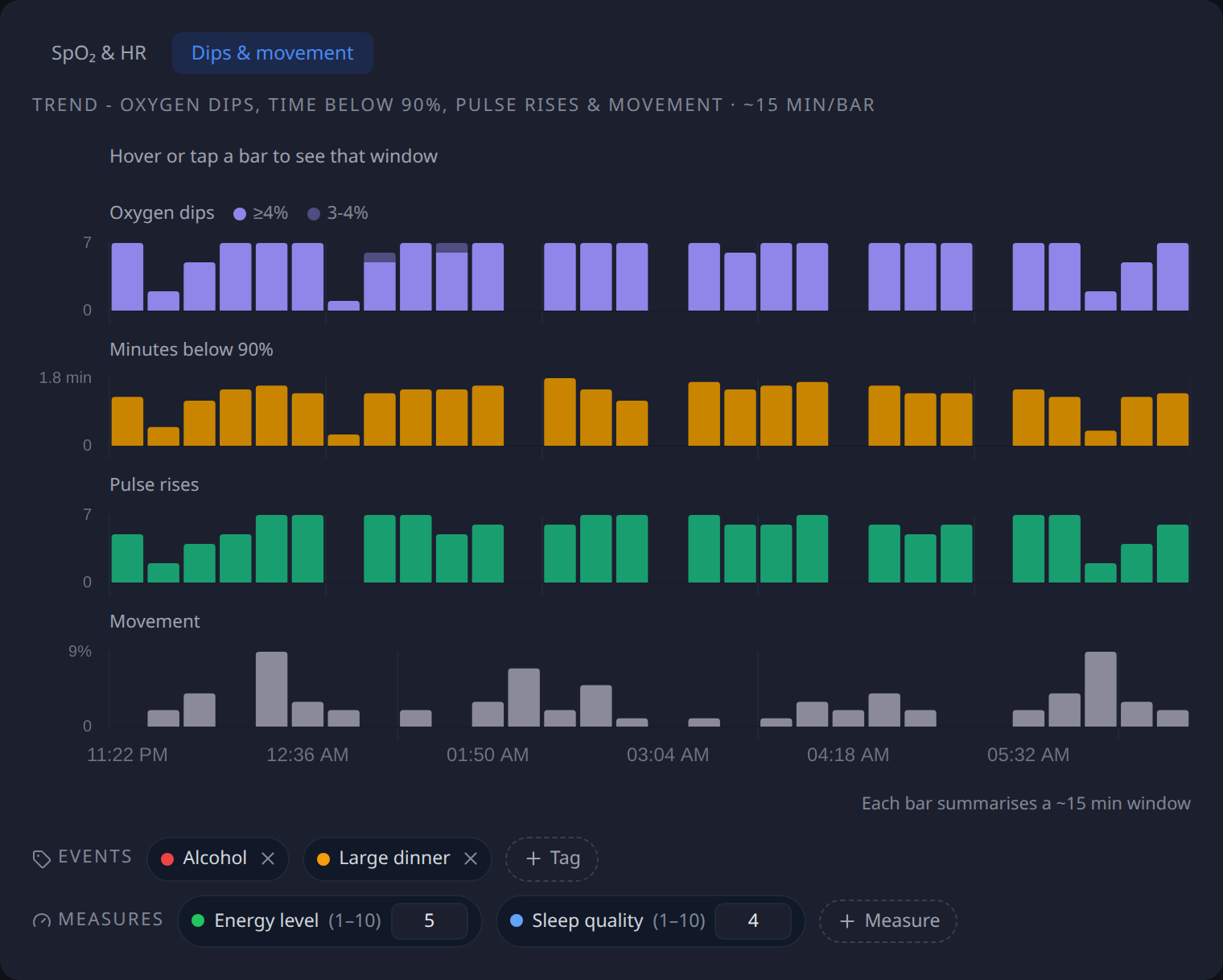Click the Minutes below 90% title
Viewport: 1223px width, 980px height.
tap(191, 350)
